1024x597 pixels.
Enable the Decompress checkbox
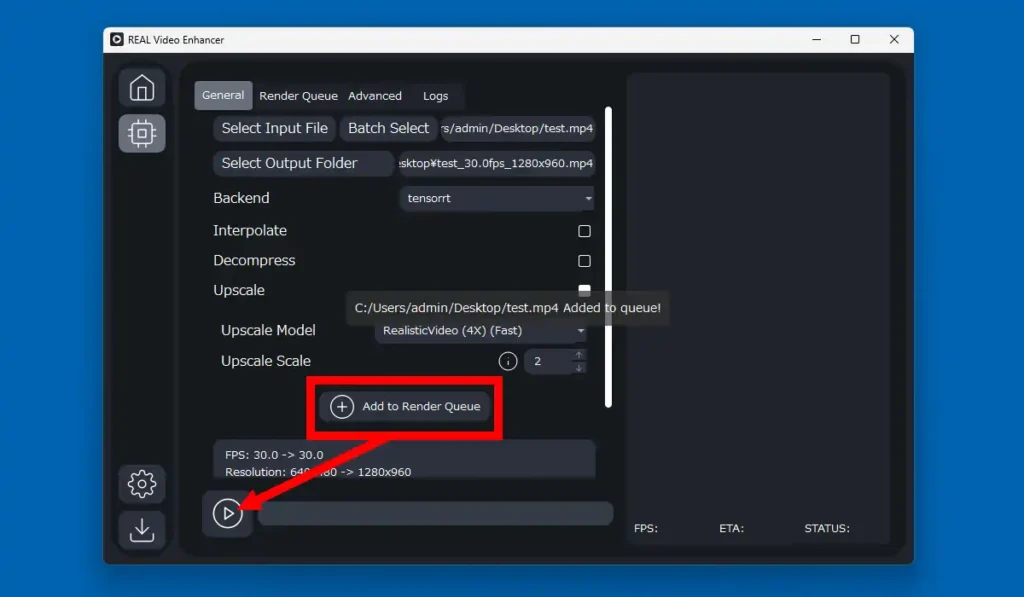click(584, 261)
